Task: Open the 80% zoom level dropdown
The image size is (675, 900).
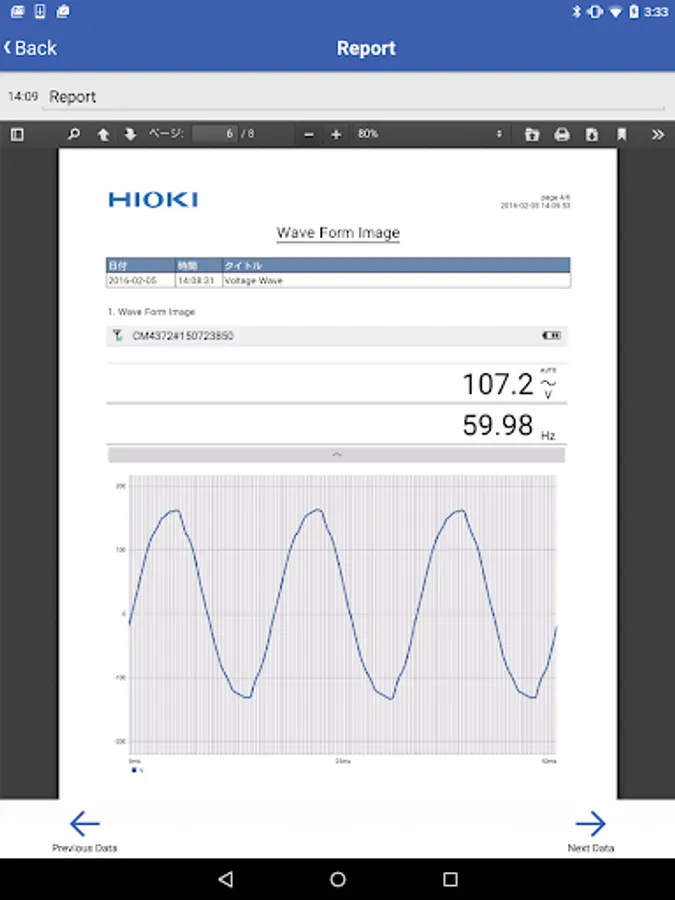Action: (x=429, y=134)
